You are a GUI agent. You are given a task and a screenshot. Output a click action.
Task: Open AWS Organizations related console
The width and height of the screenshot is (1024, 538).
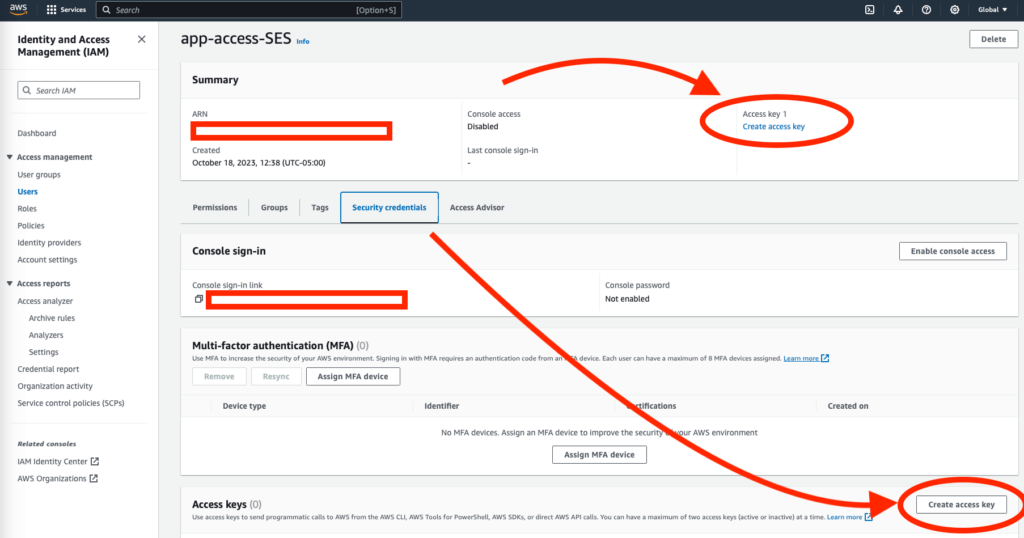(x=52, y=479)
